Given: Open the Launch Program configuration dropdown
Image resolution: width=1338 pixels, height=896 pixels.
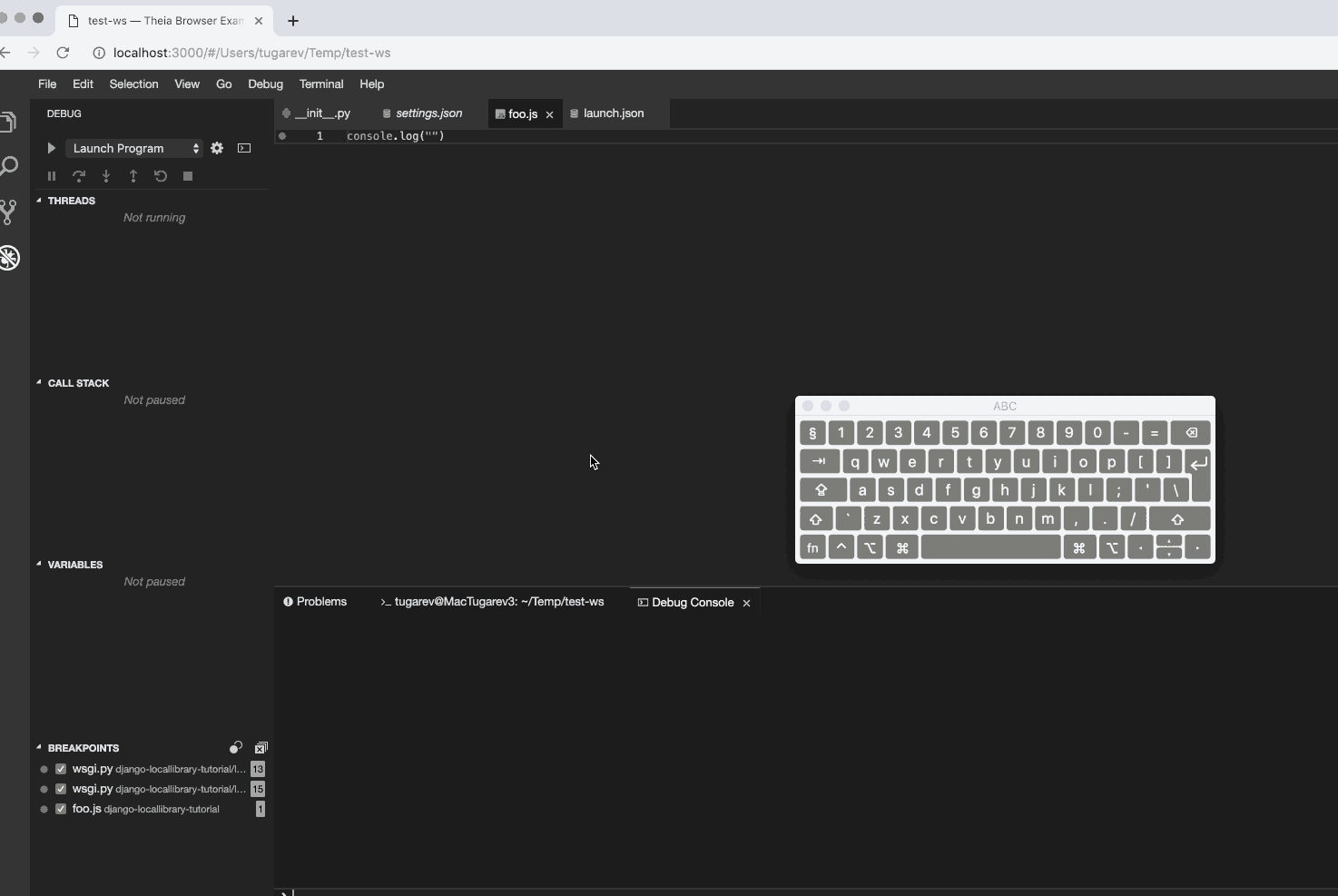Looking at the screenshot, I should [x=134, y=148].
